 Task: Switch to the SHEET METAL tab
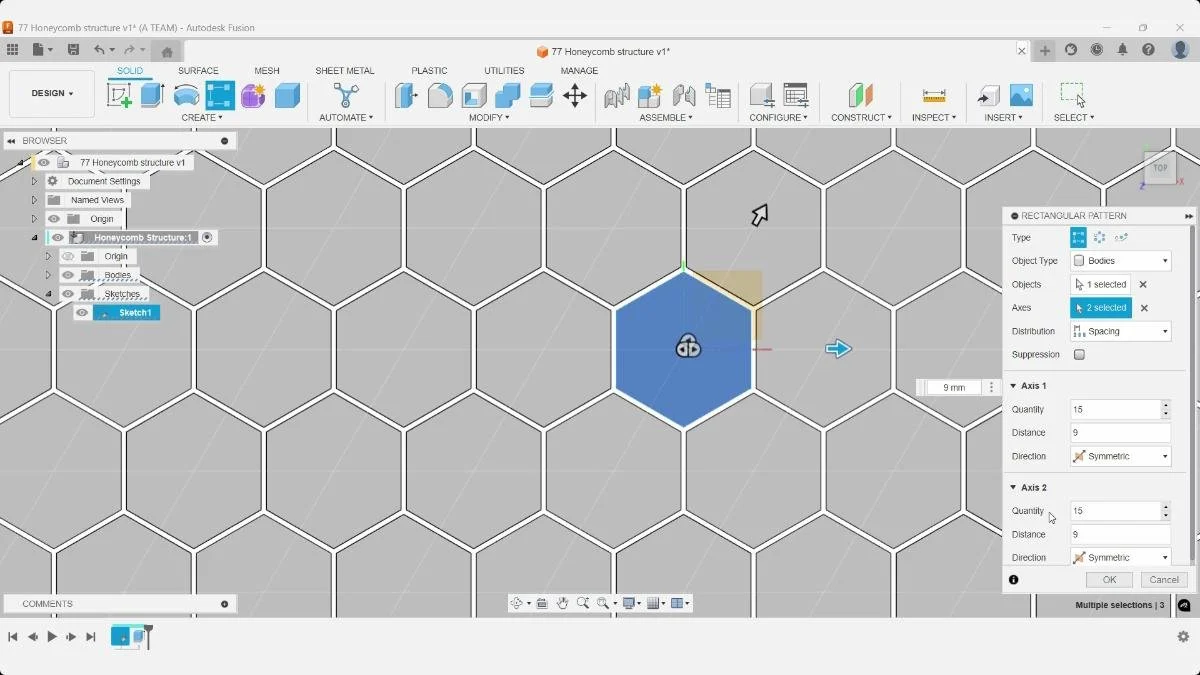[x=345, y=71]
